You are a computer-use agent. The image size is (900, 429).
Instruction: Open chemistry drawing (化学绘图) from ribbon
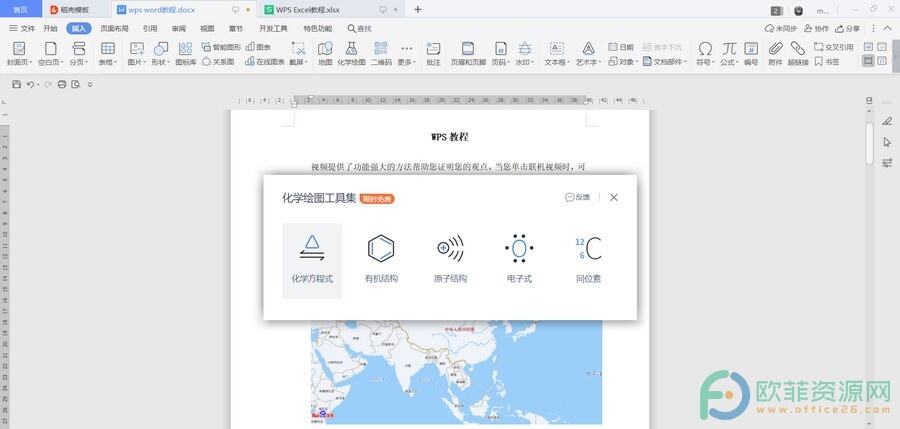(351, 53)
